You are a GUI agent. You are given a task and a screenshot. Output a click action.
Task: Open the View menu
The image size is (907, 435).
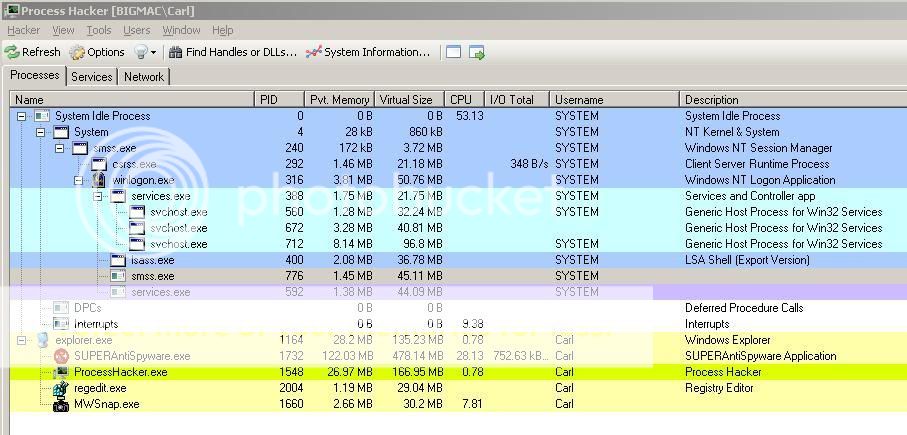point(63,30)
